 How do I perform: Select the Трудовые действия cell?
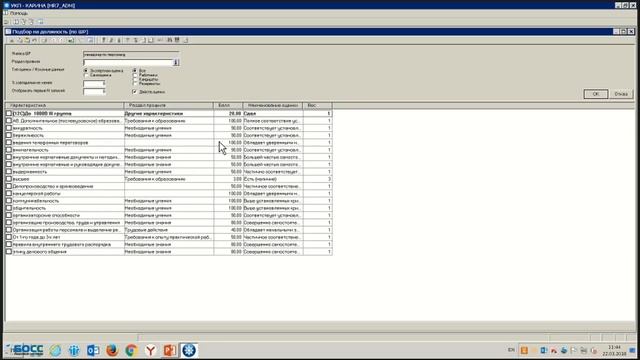168,230
